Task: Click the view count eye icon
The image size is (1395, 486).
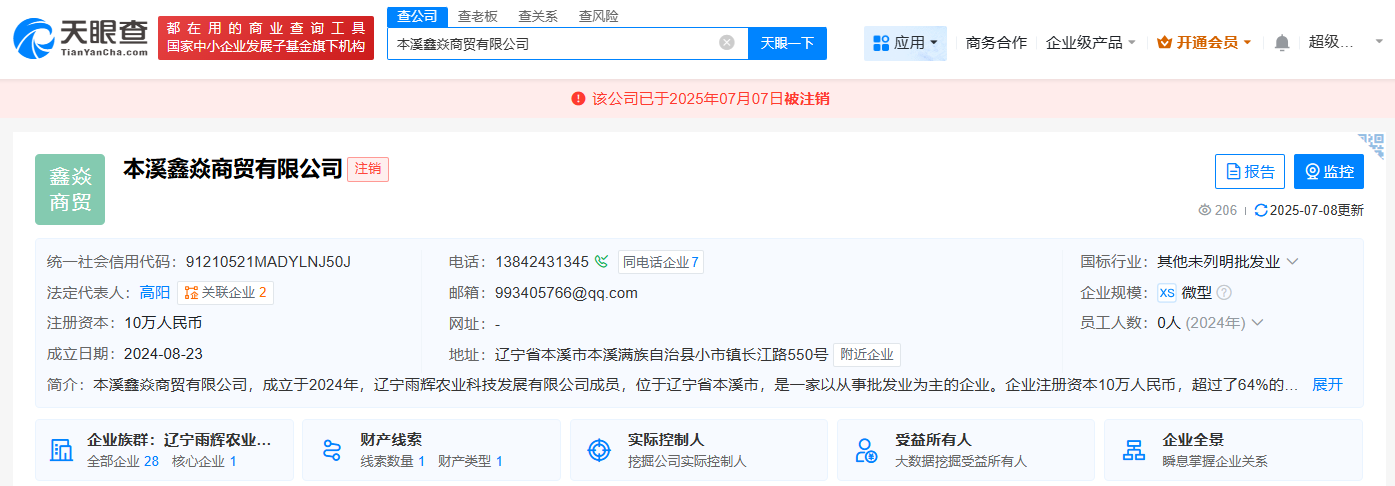Action: [x=1205, y=210]
